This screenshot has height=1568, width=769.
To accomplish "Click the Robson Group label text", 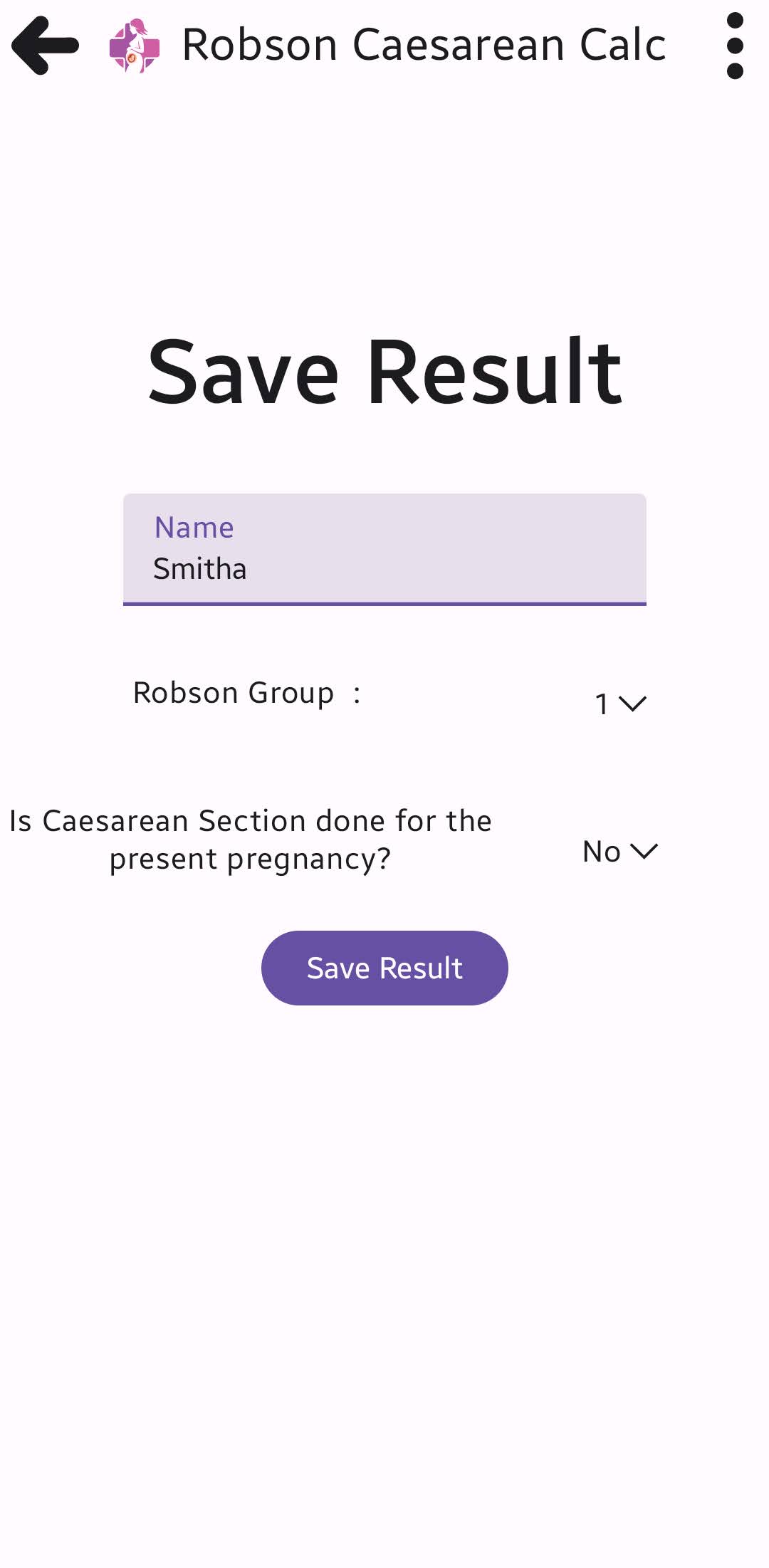I will click(x=234, y=693).
